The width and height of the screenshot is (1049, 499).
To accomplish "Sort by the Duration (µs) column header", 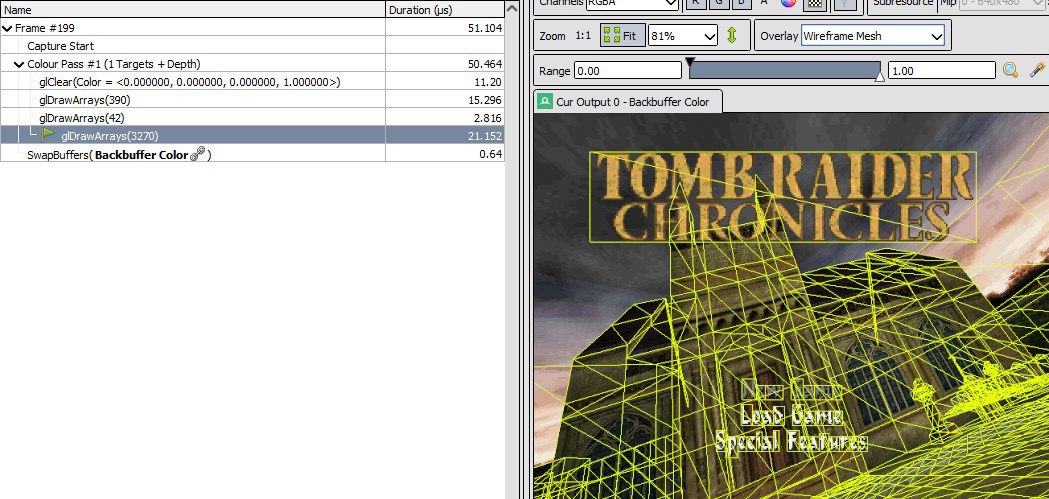I will pyautogui.click(x=445, y=10).
